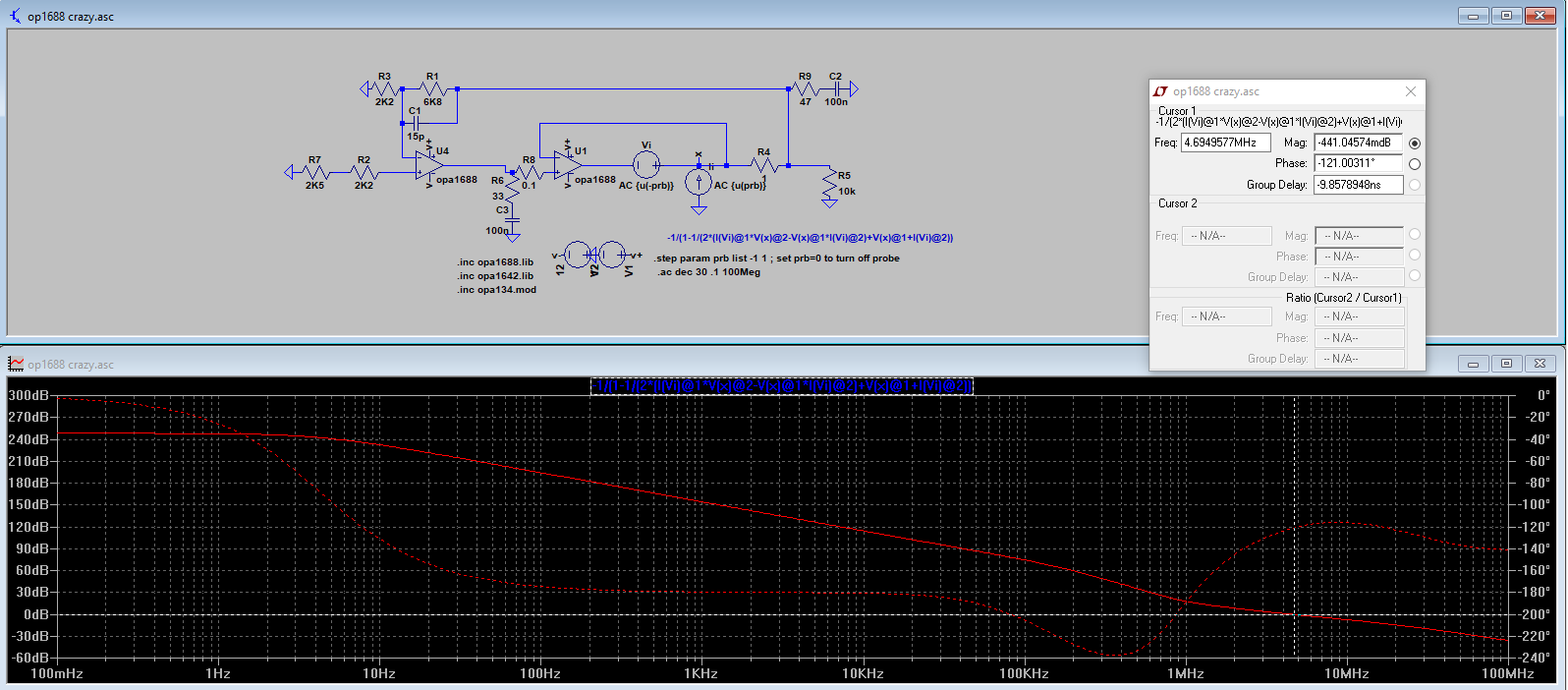Click the .inc opa1642.lib directive
The image size is (1568, 690).
(x=495, y=276)
